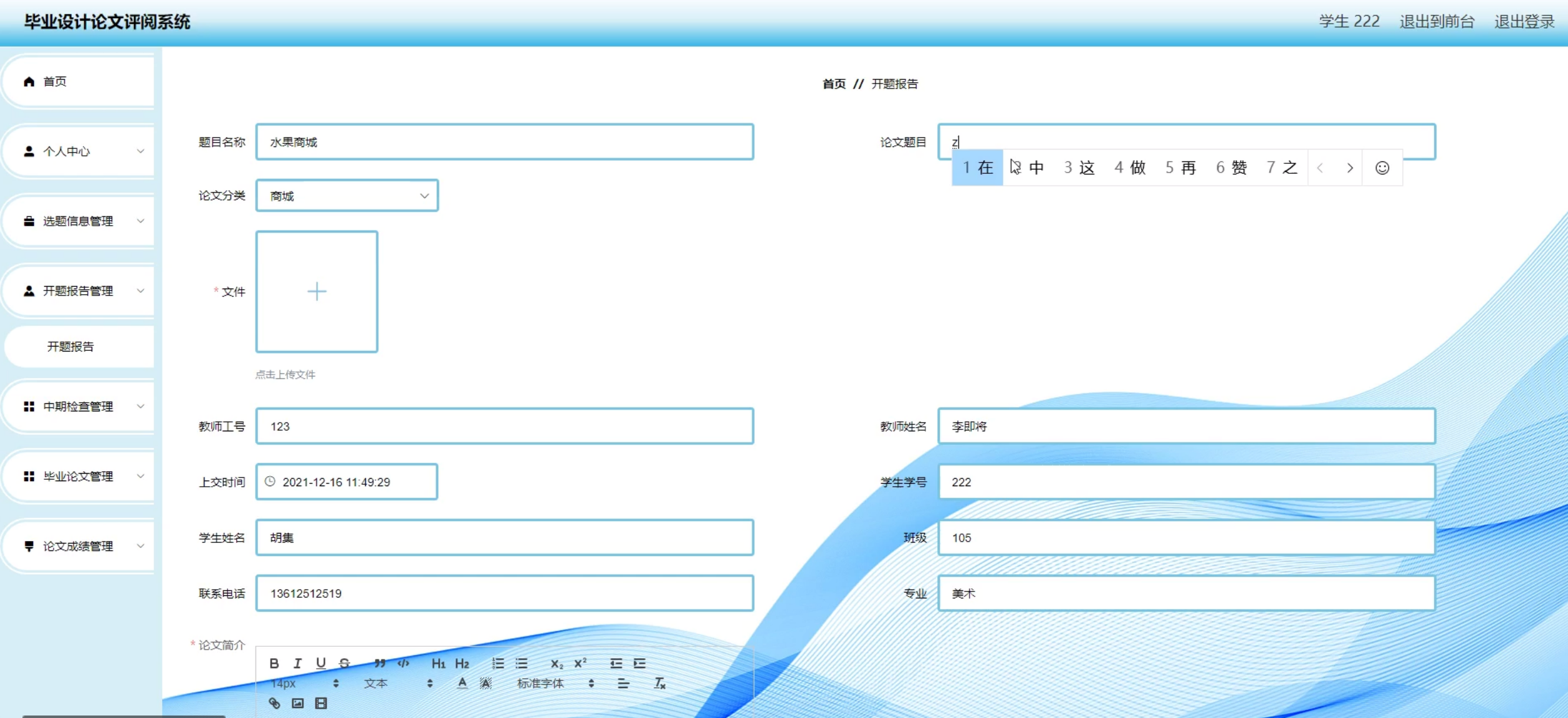Insert an image into the editor
Image resolution: width=1568 pixels, height=718 pixels.
pos(298,703)
